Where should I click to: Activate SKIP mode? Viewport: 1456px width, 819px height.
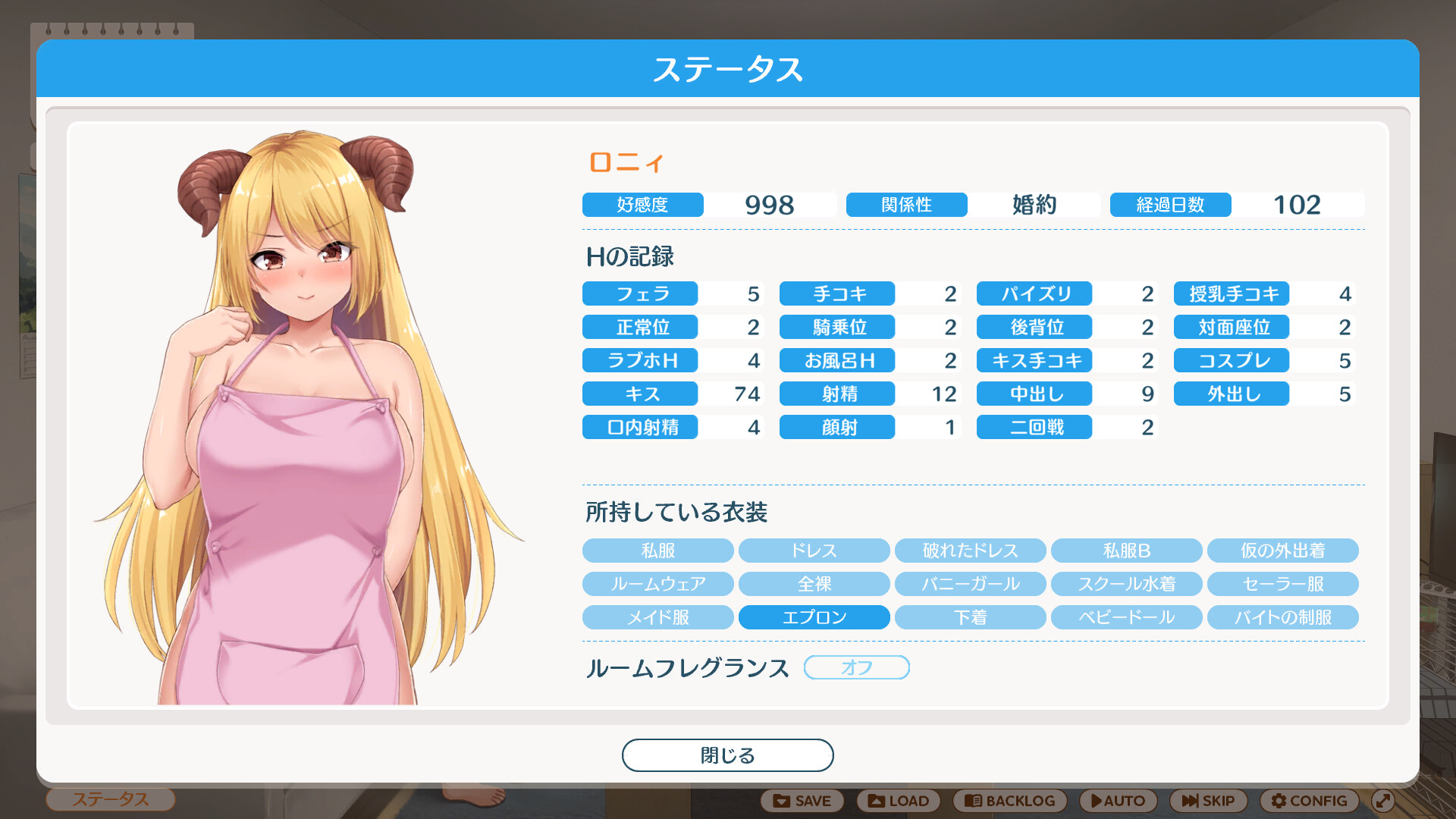click(x=1210, y=800)
